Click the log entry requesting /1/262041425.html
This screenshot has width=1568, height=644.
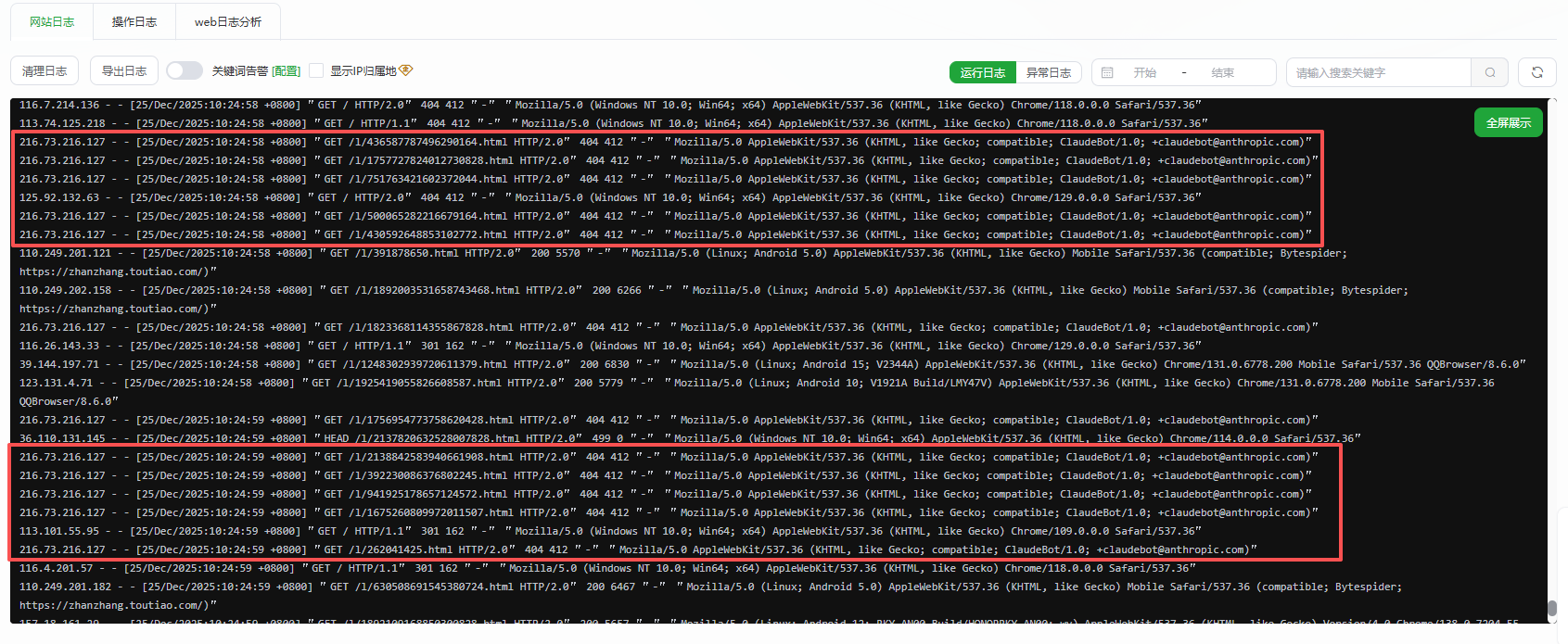click(x=638, y=549)
